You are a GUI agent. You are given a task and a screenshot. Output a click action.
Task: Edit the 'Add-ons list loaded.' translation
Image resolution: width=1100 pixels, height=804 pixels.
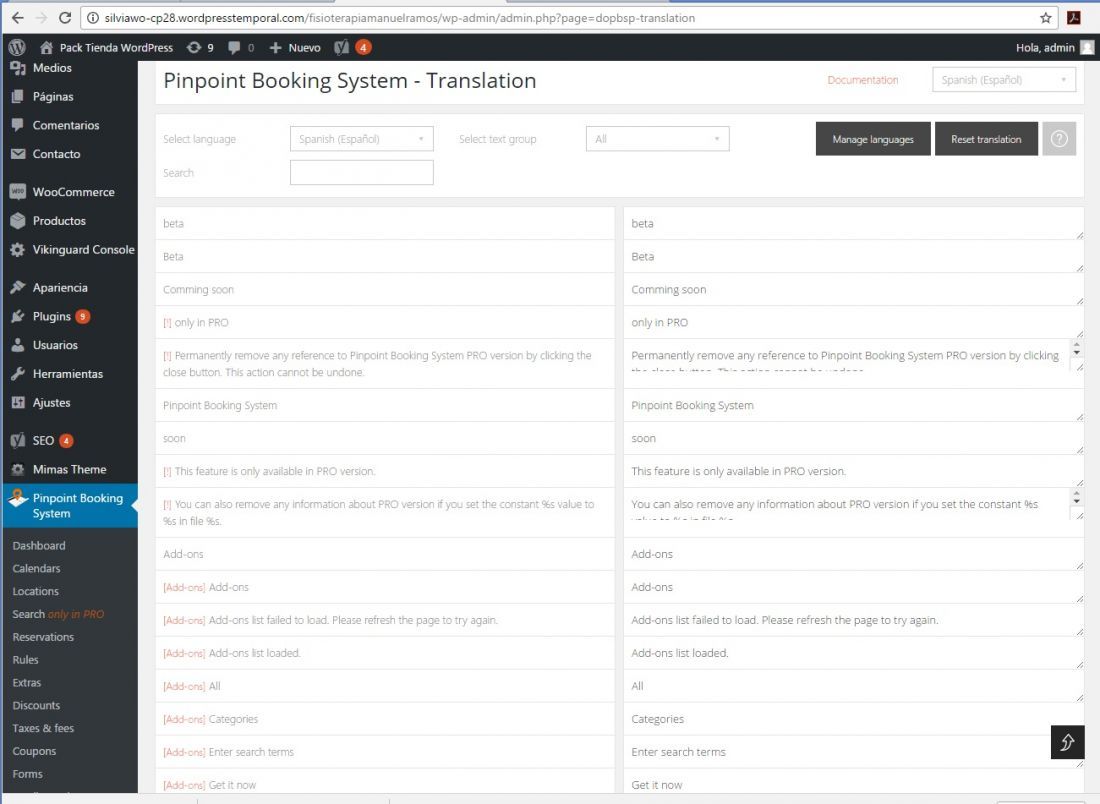pos(853,653)
